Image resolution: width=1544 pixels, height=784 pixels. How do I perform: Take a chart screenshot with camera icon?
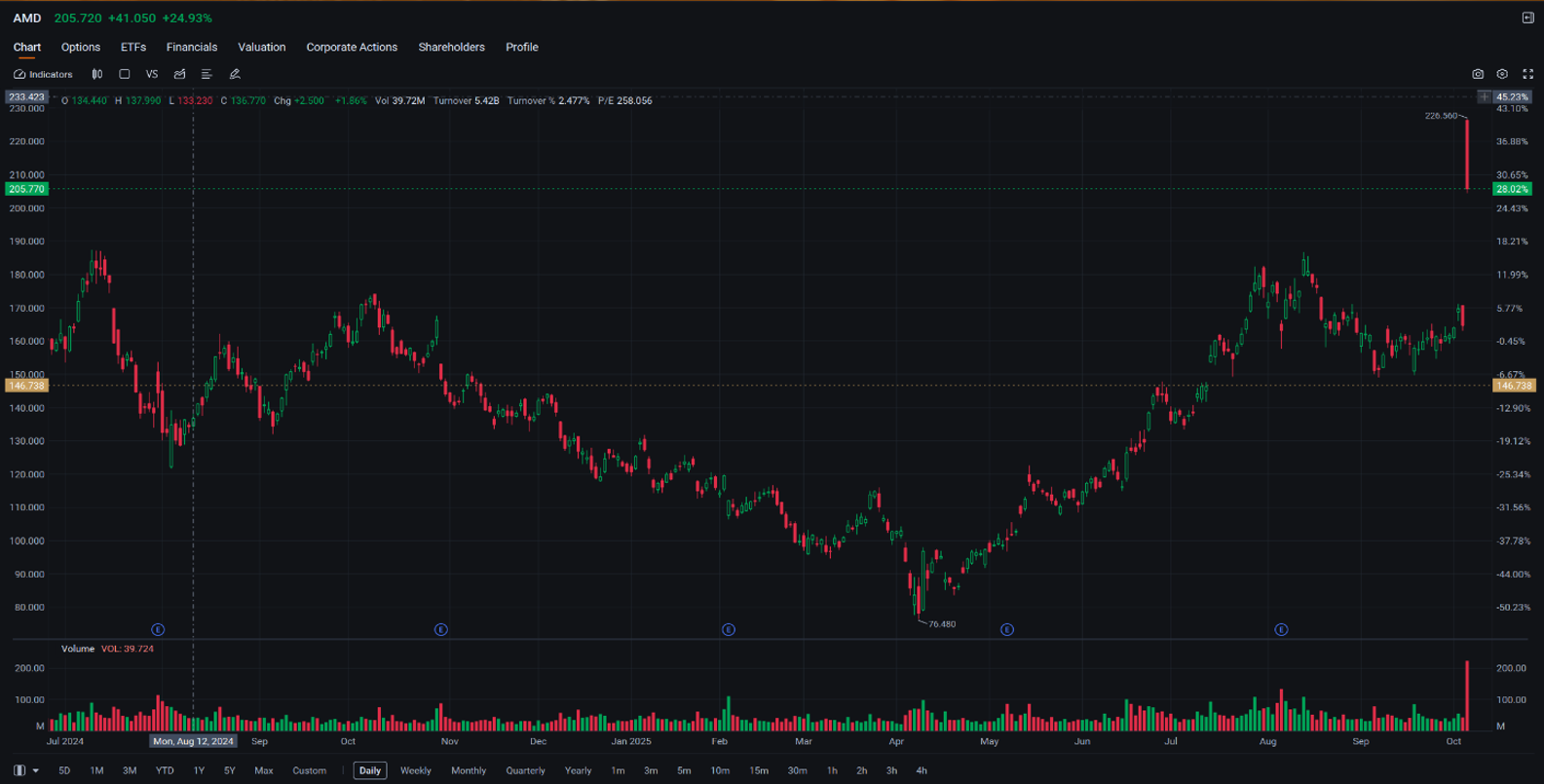click(1478, 74)
